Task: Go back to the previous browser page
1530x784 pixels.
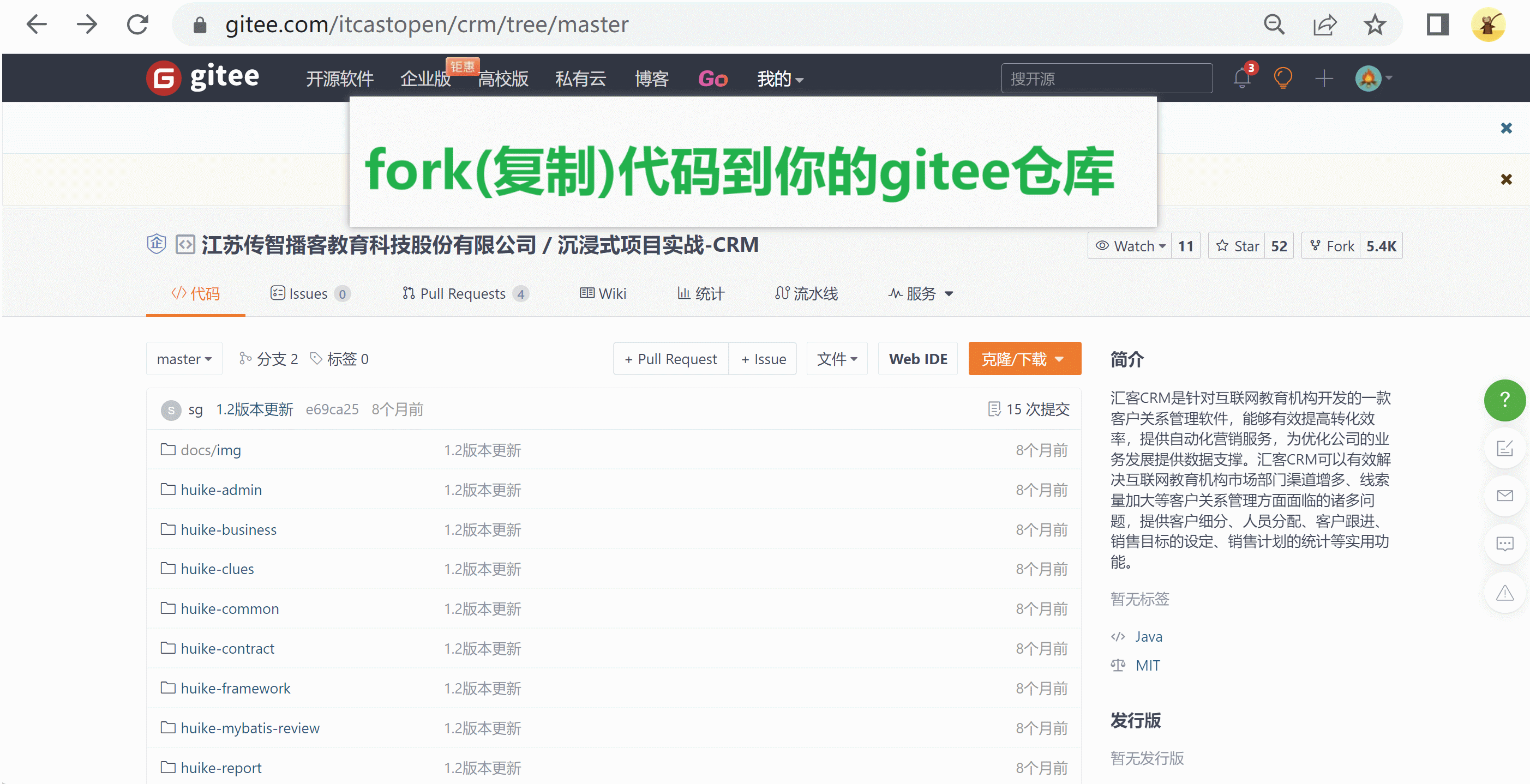Action: pos(37,25)
